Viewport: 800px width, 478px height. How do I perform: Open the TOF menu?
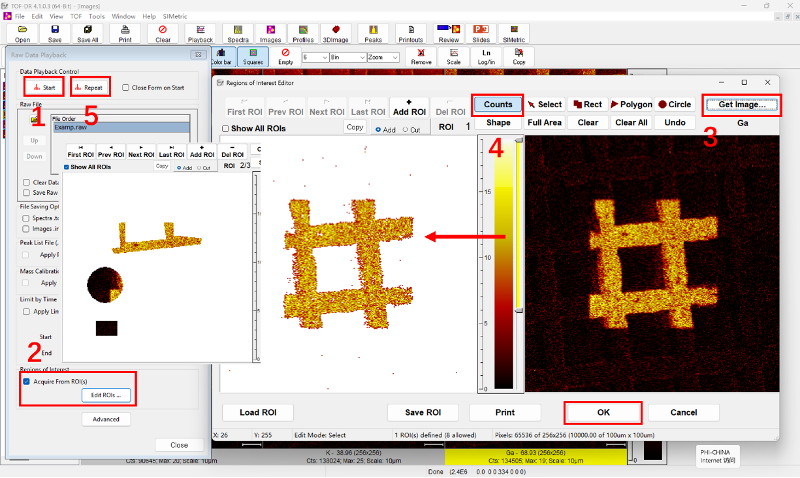74,17
